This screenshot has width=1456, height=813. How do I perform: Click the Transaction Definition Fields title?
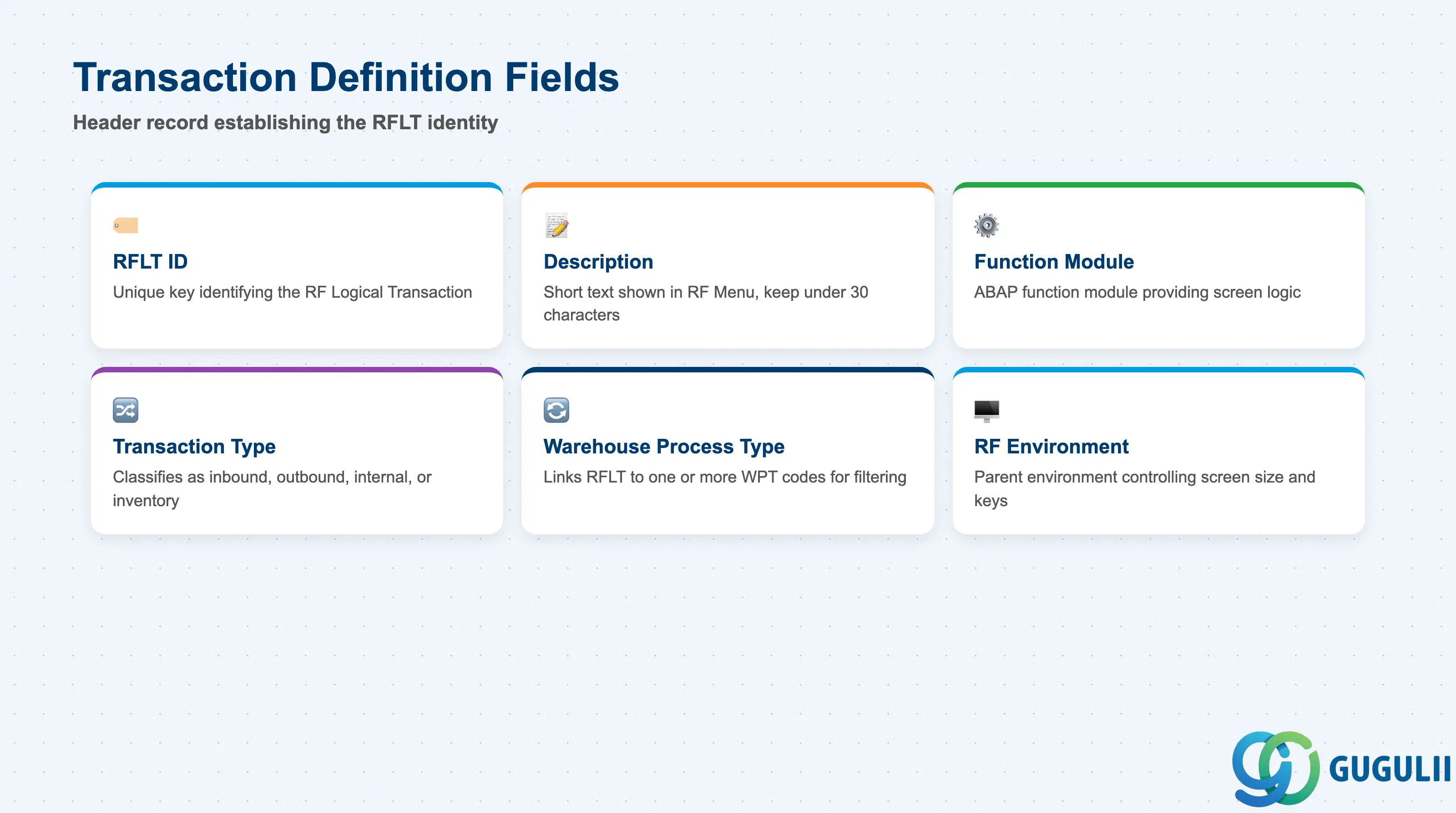[346, 77]
